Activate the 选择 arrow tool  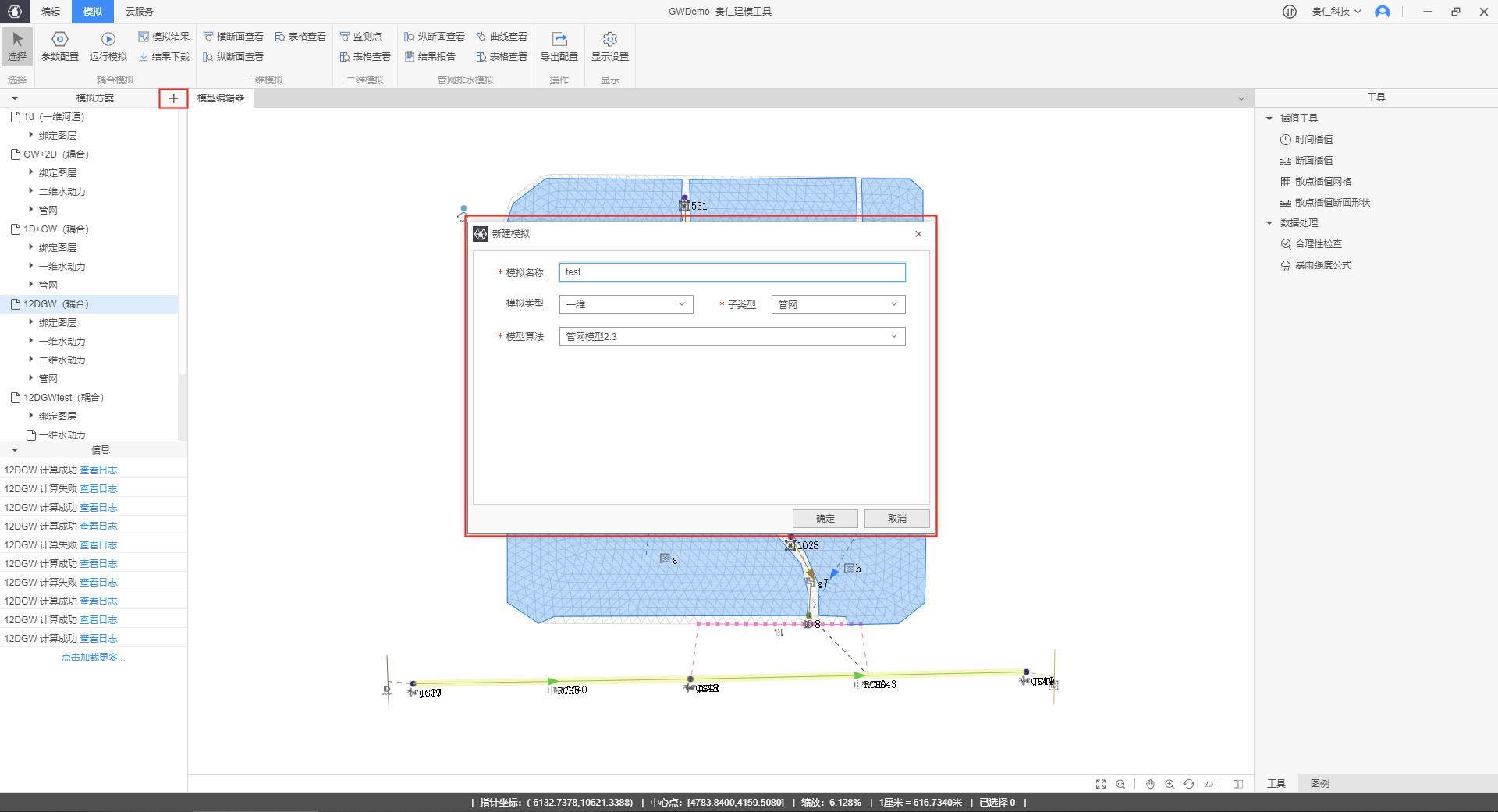tap(17, 46)
